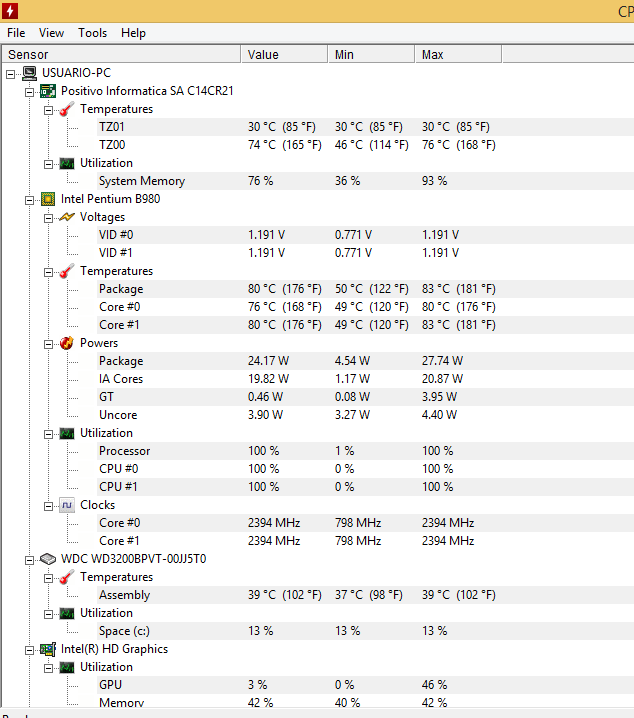The image size is (634, 718).
Task: Click the USUARIO-PC computer icon
Action: (x=29, y=73)
